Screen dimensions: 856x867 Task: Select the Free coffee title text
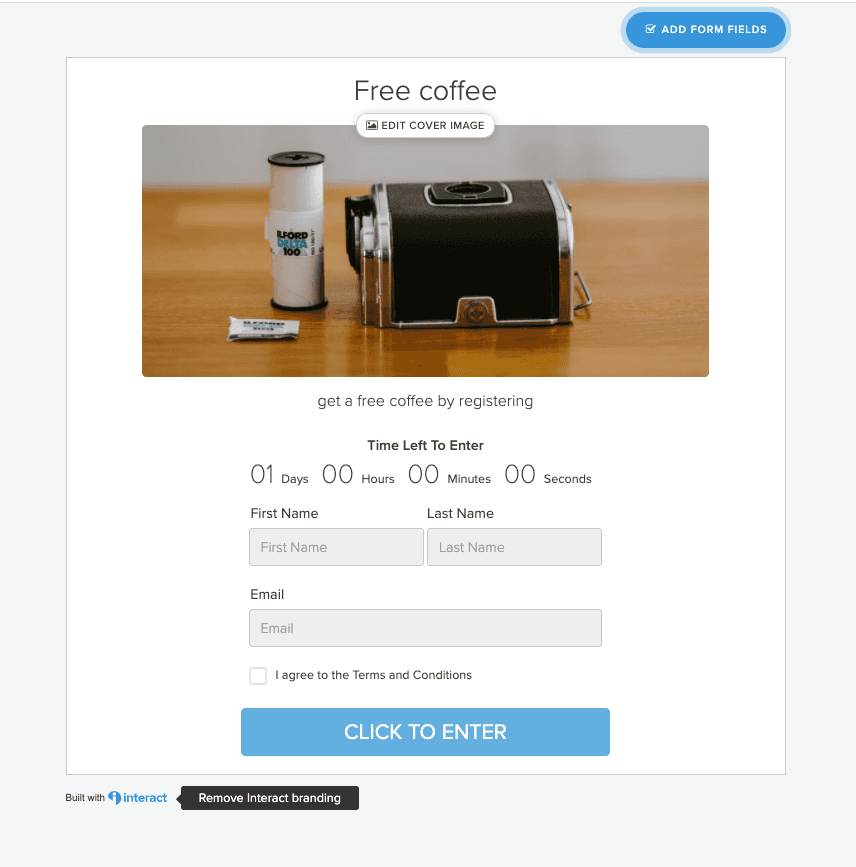pyautogui.click(x=425, y=91)
